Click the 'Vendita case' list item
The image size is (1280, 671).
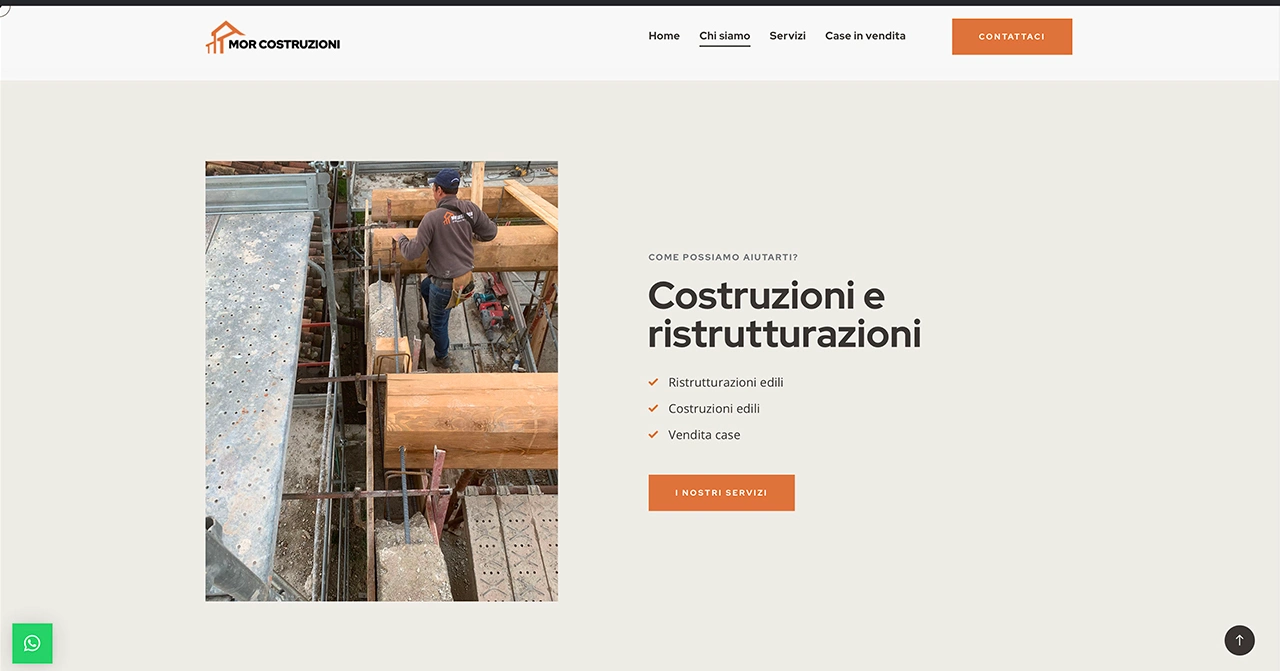point(704,434)
